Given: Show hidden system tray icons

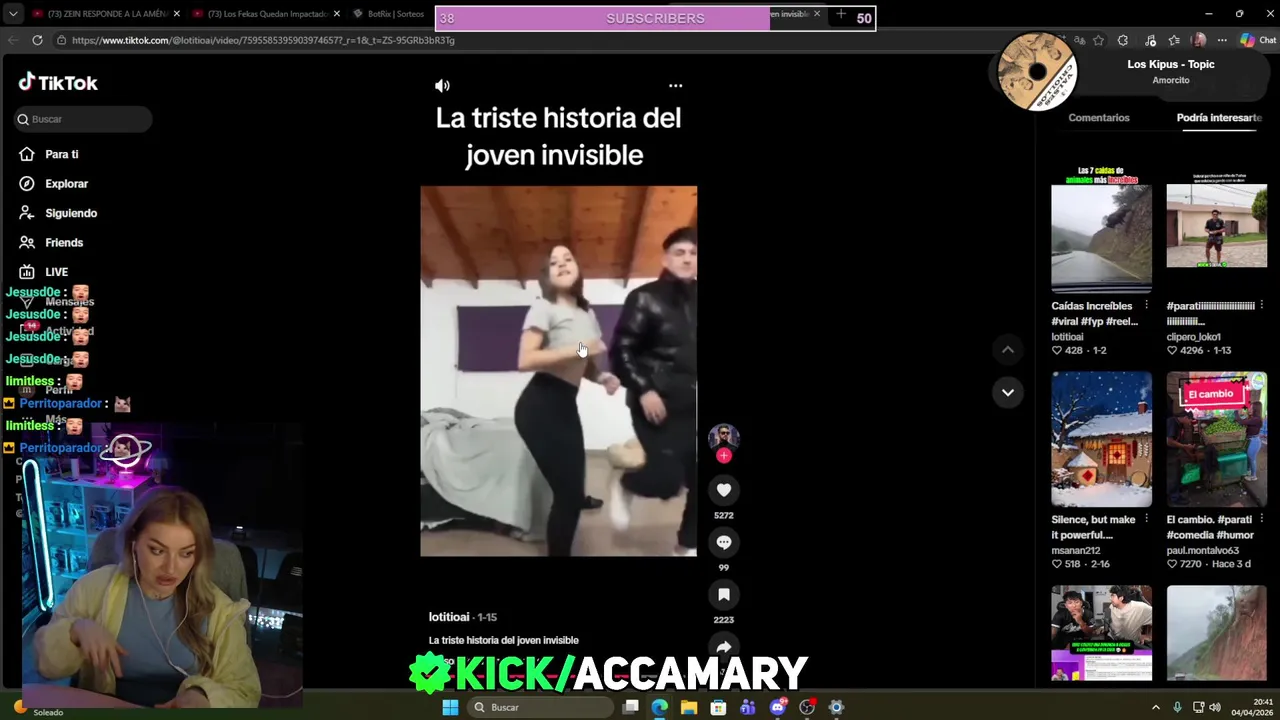Looking at the screenshot, I should pyautogui.click(x=1156, y=707).
